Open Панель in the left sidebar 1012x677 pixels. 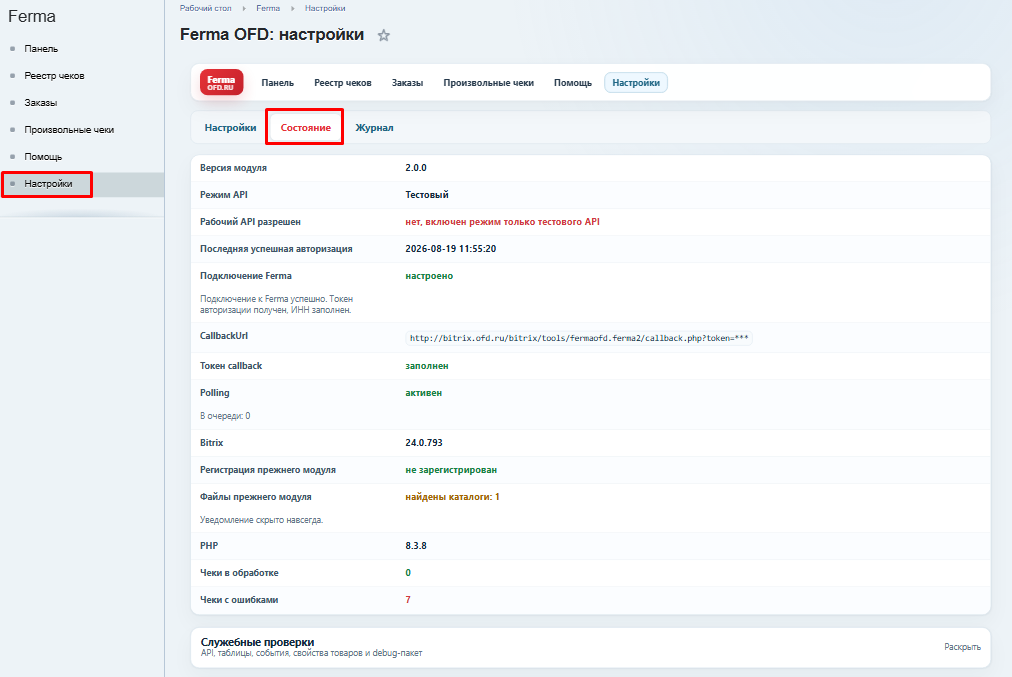click(41, 48)
